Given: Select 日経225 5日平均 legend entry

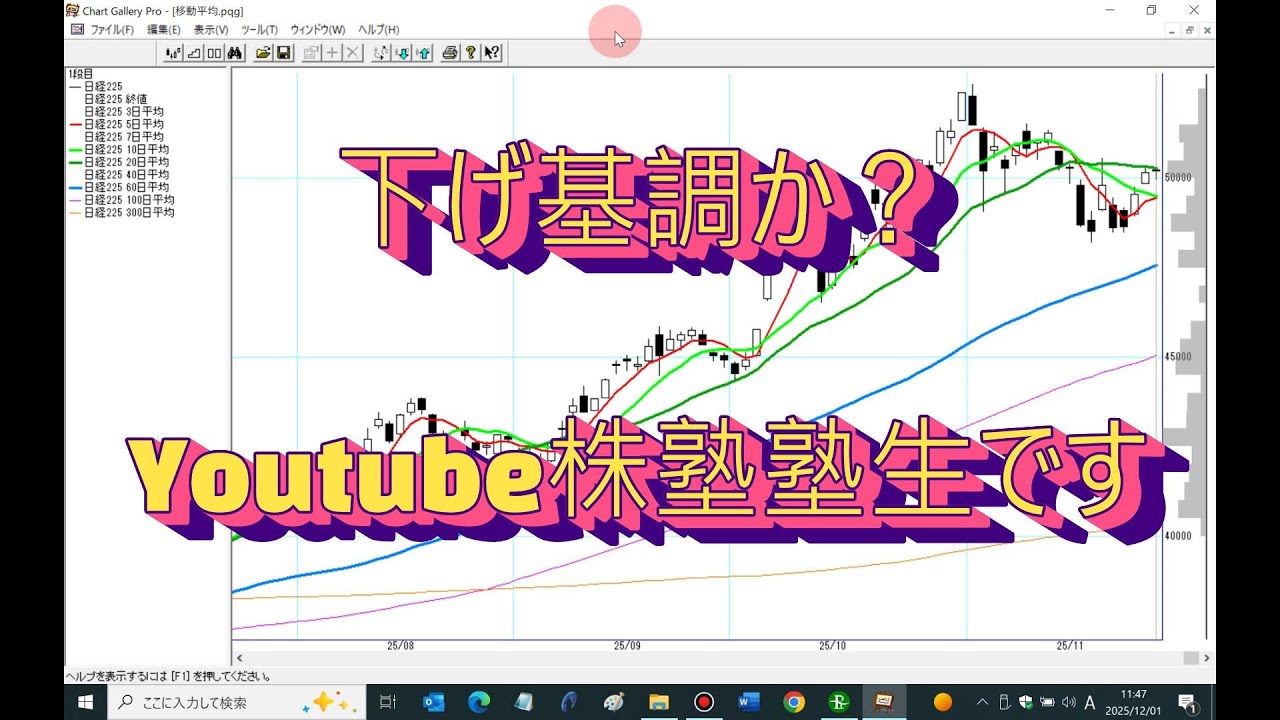Looking at the screenshot, I should point(124,124).
